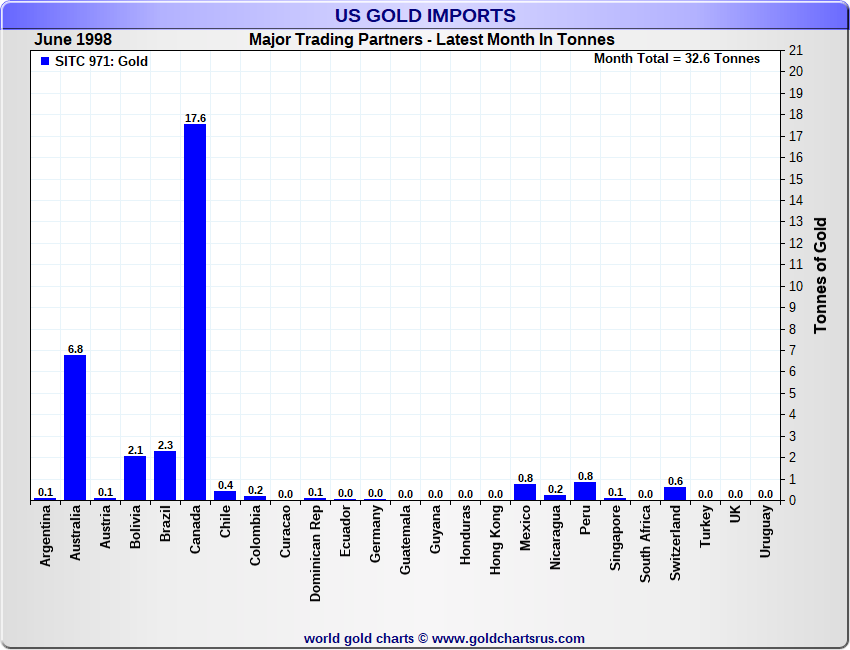Click the South Africa x-axis label

click(x=646, y=542)
